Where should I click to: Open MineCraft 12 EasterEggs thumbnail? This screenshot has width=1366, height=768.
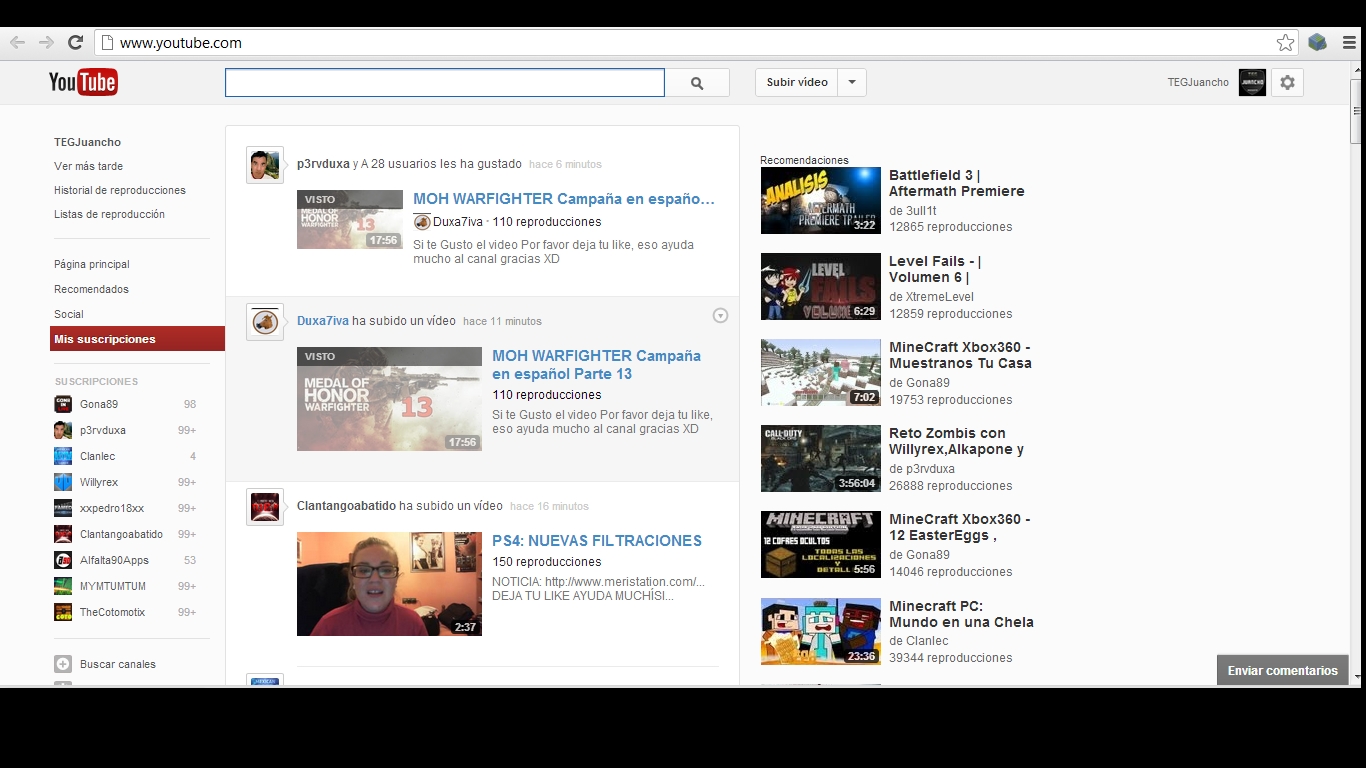821,544
